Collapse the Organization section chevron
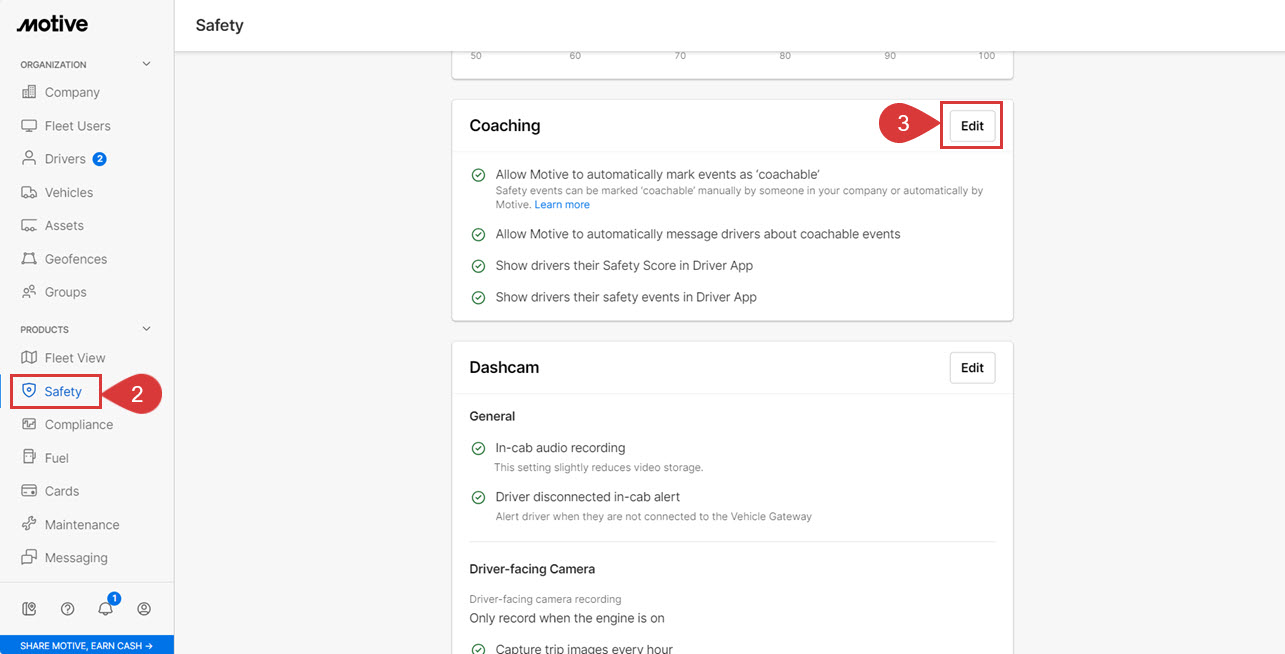This screenshot has height=654, width=1285. coord(146,65)
